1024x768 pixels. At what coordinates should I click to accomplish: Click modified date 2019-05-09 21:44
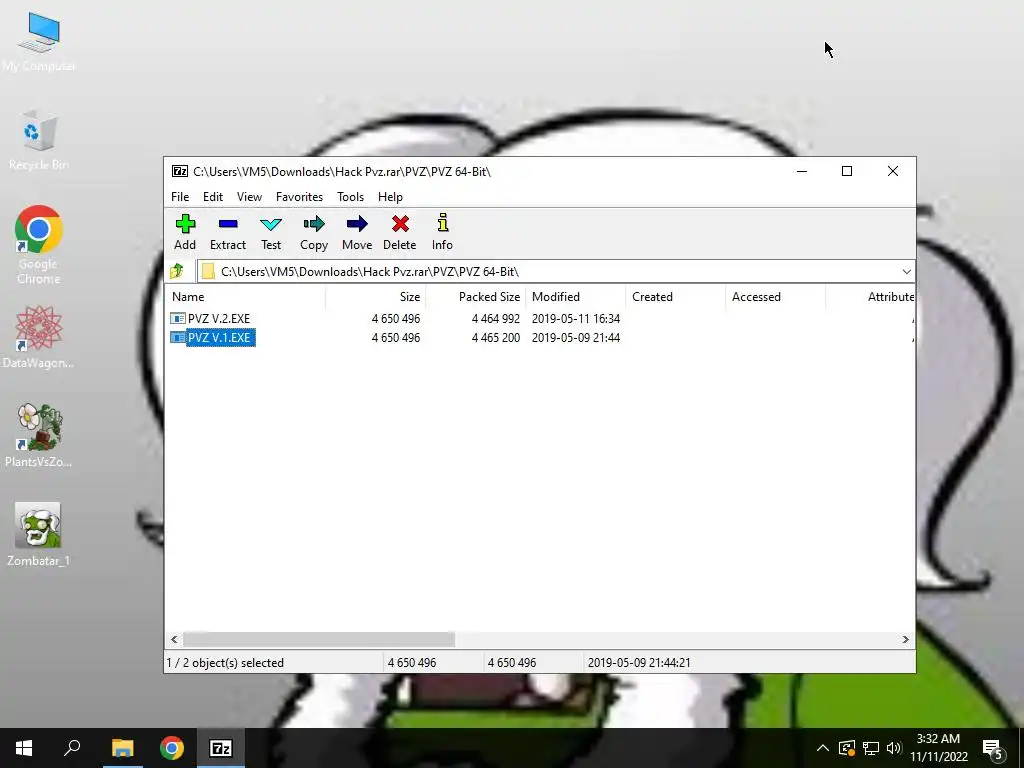click(576, 338)
